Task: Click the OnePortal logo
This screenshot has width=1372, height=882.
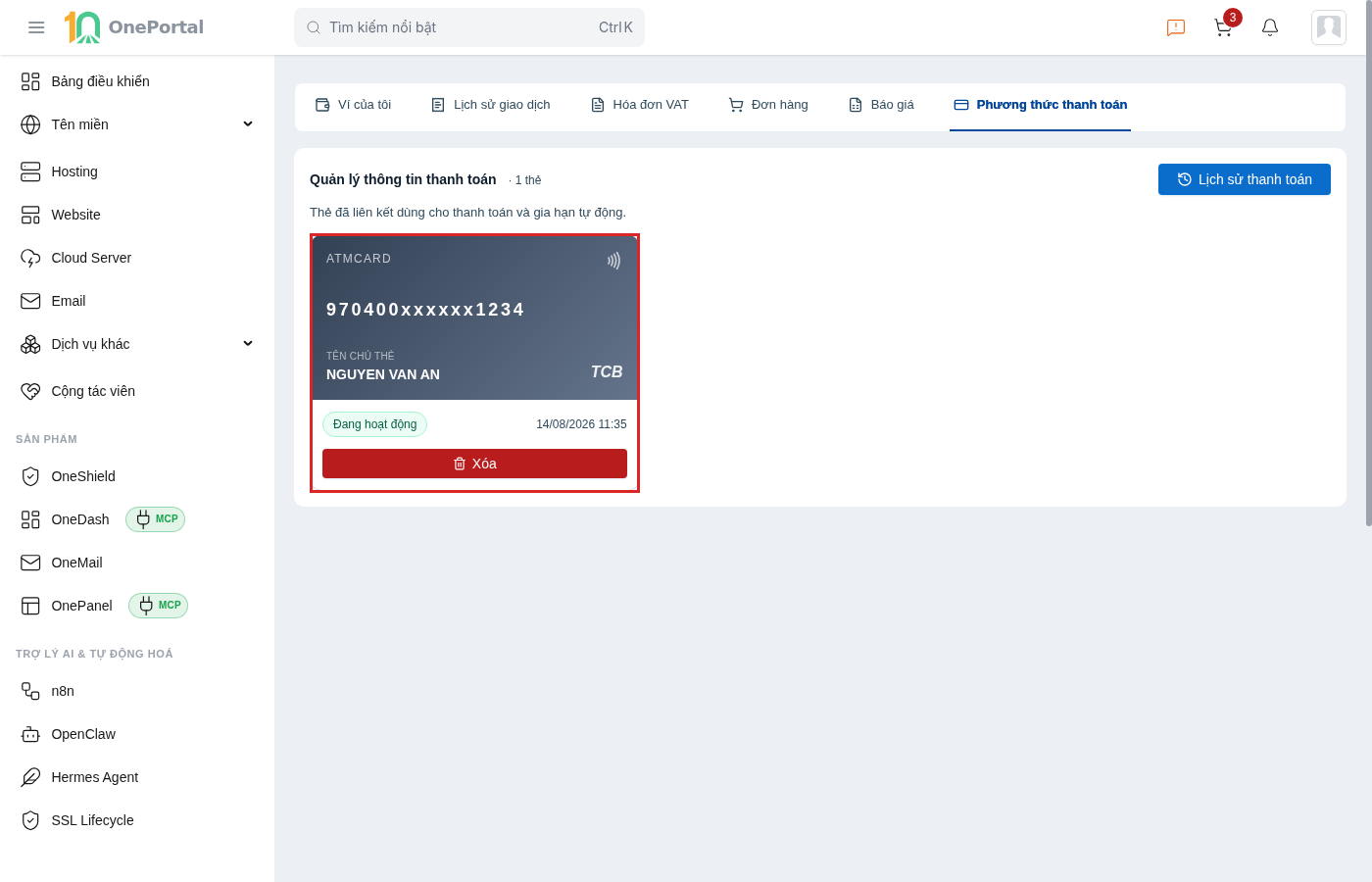Action: coord(134,27)
